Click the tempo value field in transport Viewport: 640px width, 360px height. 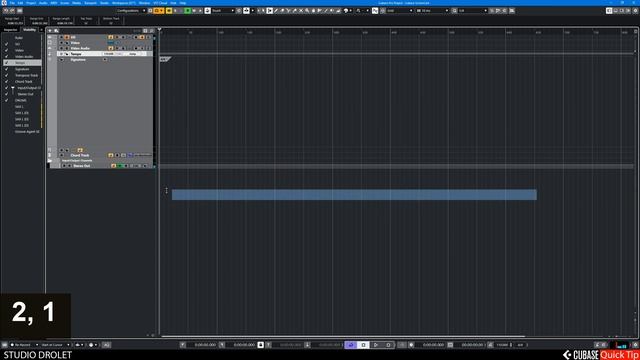click(502, 345)
